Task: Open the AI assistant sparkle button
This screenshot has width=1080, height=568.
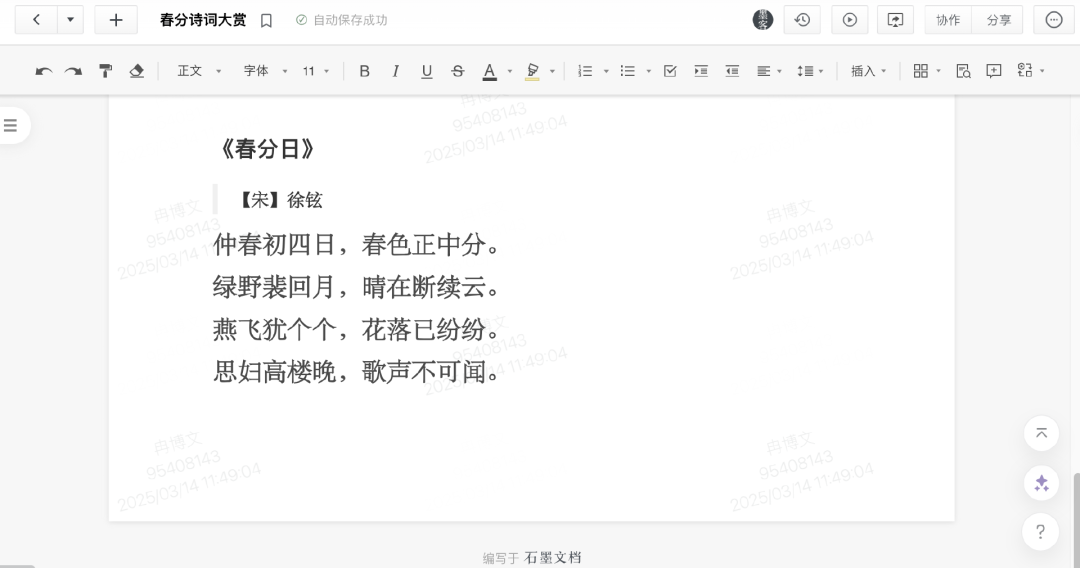Action: 1041,483
